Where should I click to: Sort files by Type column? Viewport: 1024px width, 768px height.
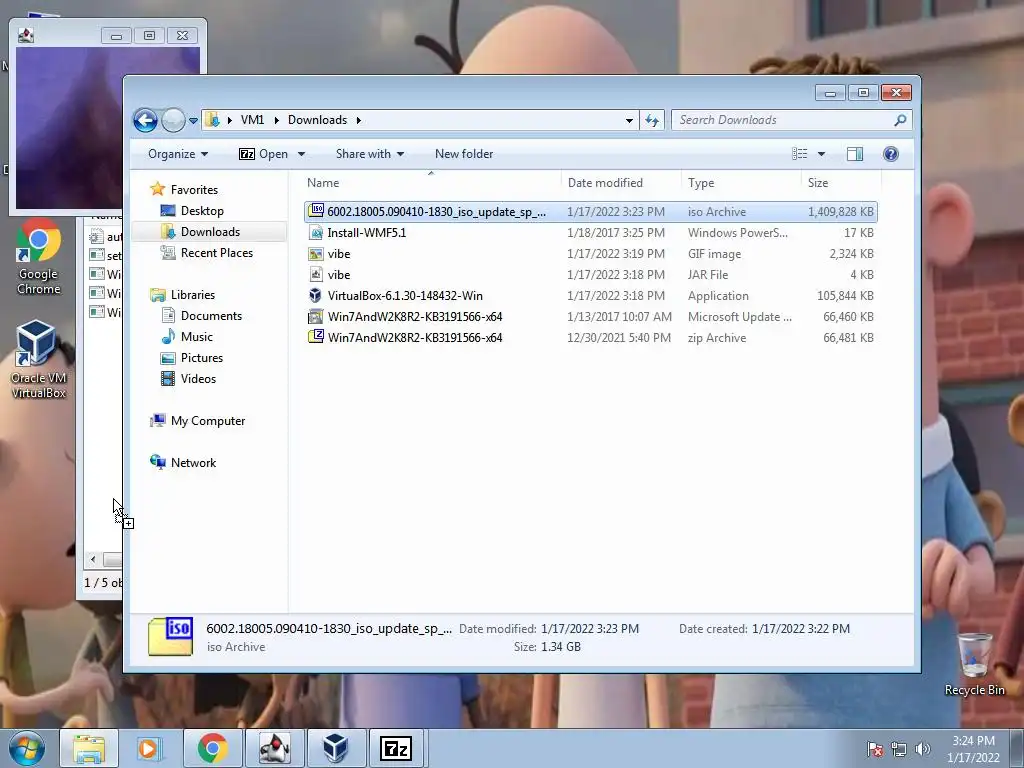[741, 183]
